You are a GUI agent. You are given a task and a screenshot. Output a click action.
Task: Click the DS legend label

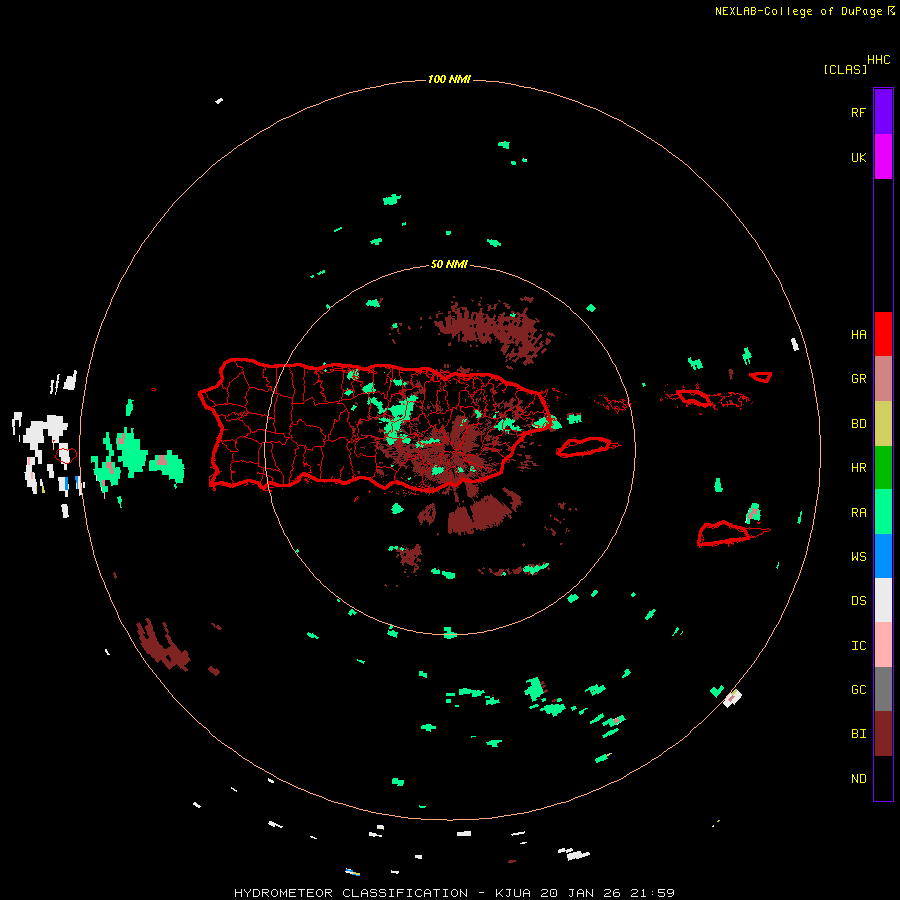point(858,601)
